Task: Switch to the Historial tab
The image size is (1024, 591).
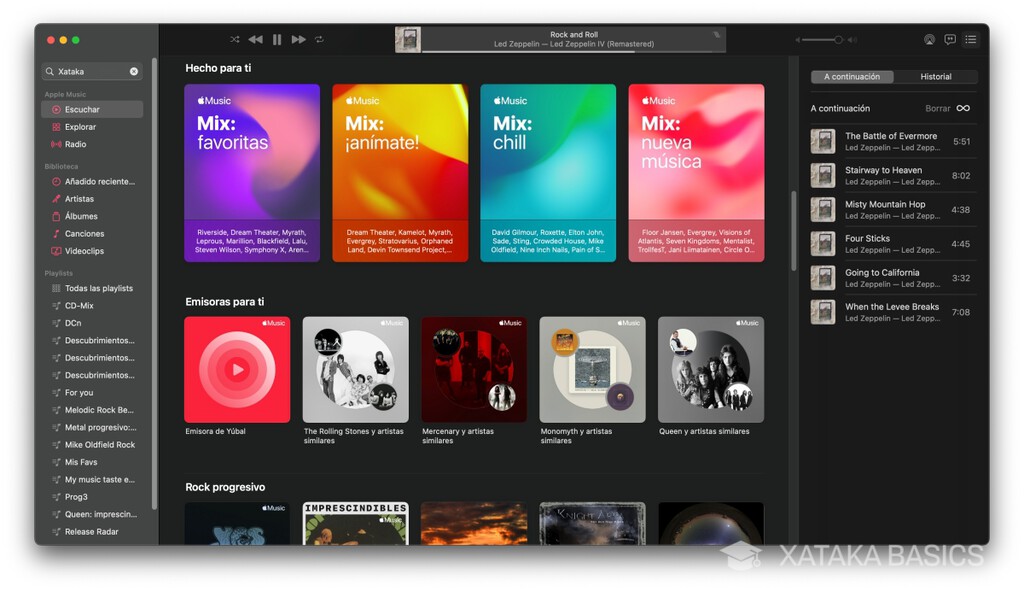Action: (x=937, y=76)
